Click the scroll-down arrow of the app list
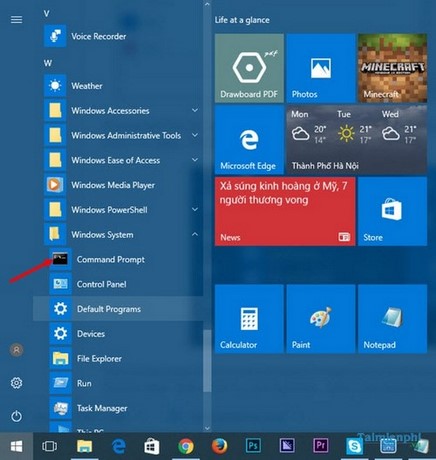 [x=207, y=428]
